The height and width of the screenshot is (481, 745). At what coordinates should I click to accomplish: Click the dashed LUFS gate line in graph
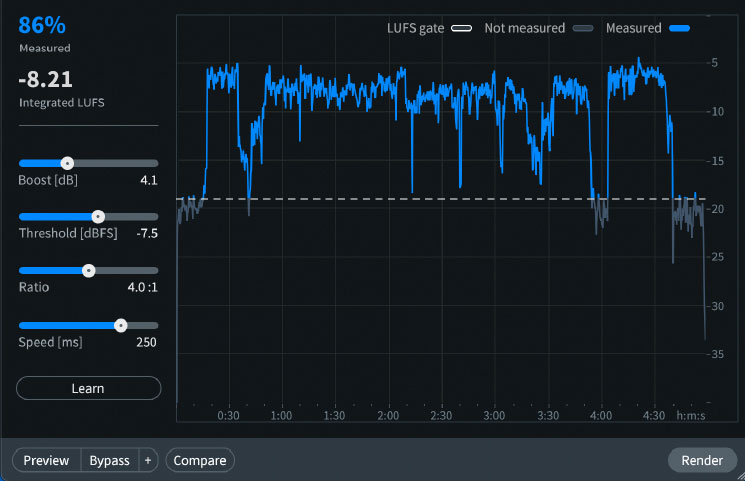pyautogui.click(x=441, y=199)
